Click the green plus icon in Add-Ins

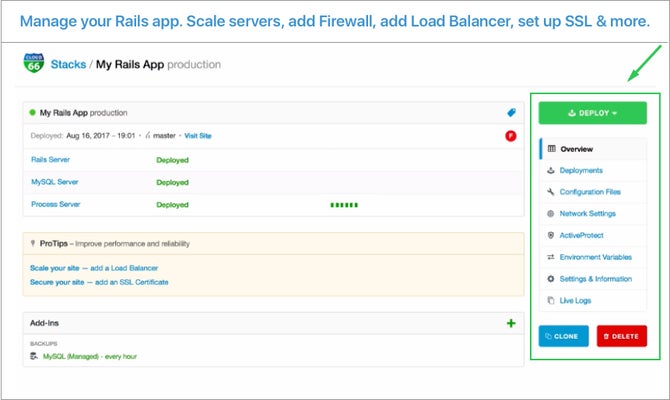511,323
